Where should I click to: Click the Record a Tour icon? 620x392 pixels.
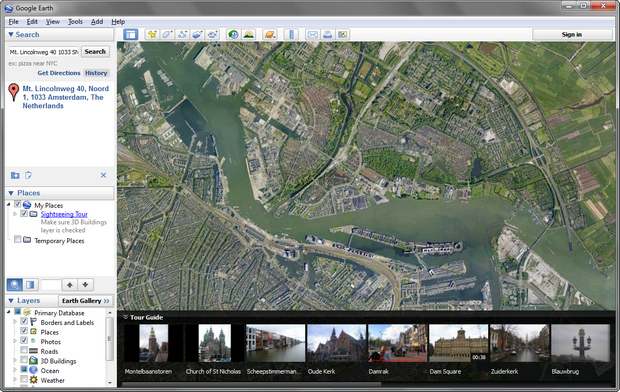coord(213,34)
